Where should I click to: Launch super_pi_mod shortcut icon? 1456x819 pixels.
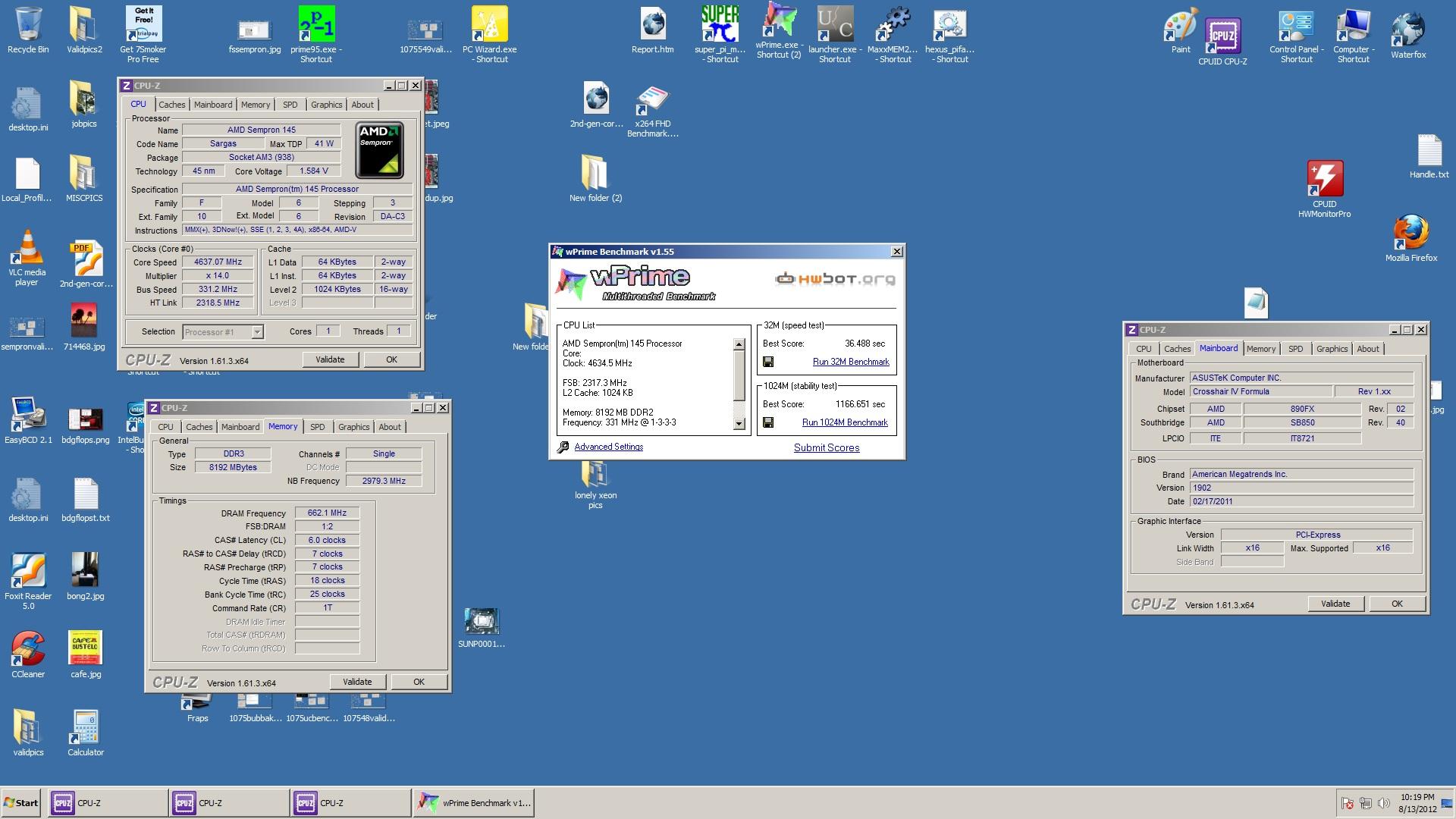pyautogui.click(x=720, y=33)
